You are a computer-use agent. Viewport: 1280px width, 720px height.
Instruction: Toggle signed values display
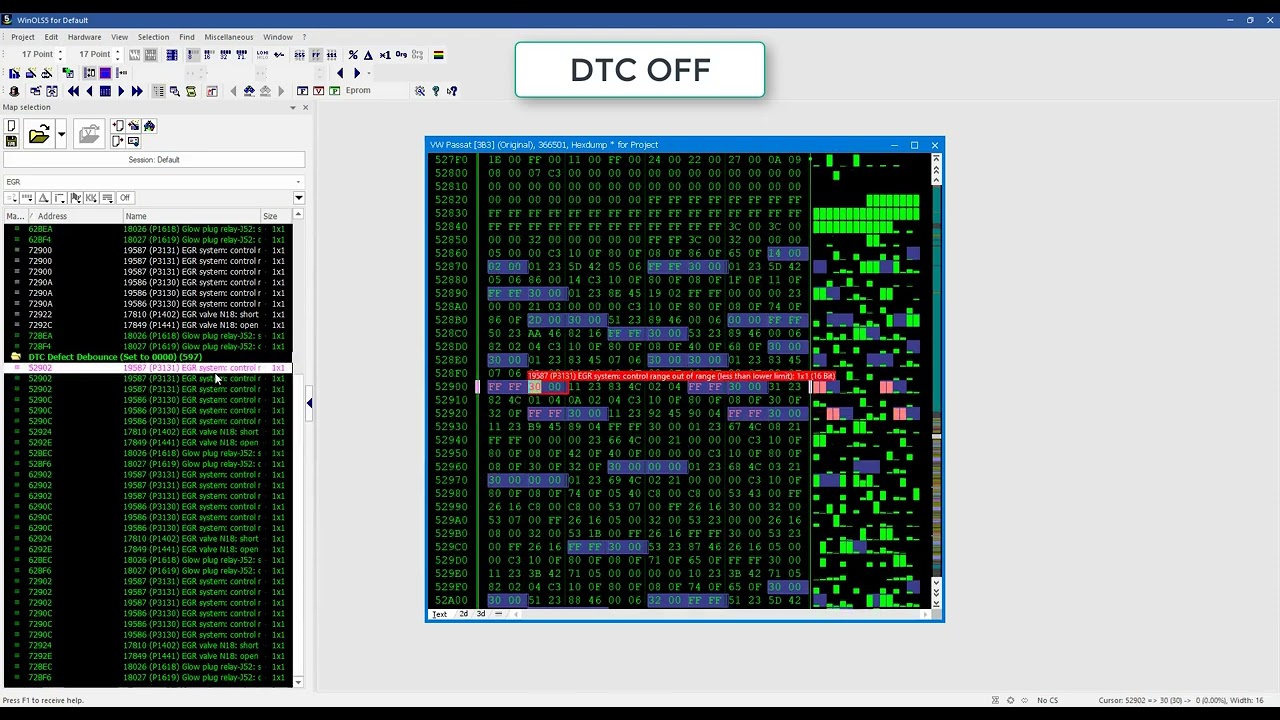coord(279,55)
